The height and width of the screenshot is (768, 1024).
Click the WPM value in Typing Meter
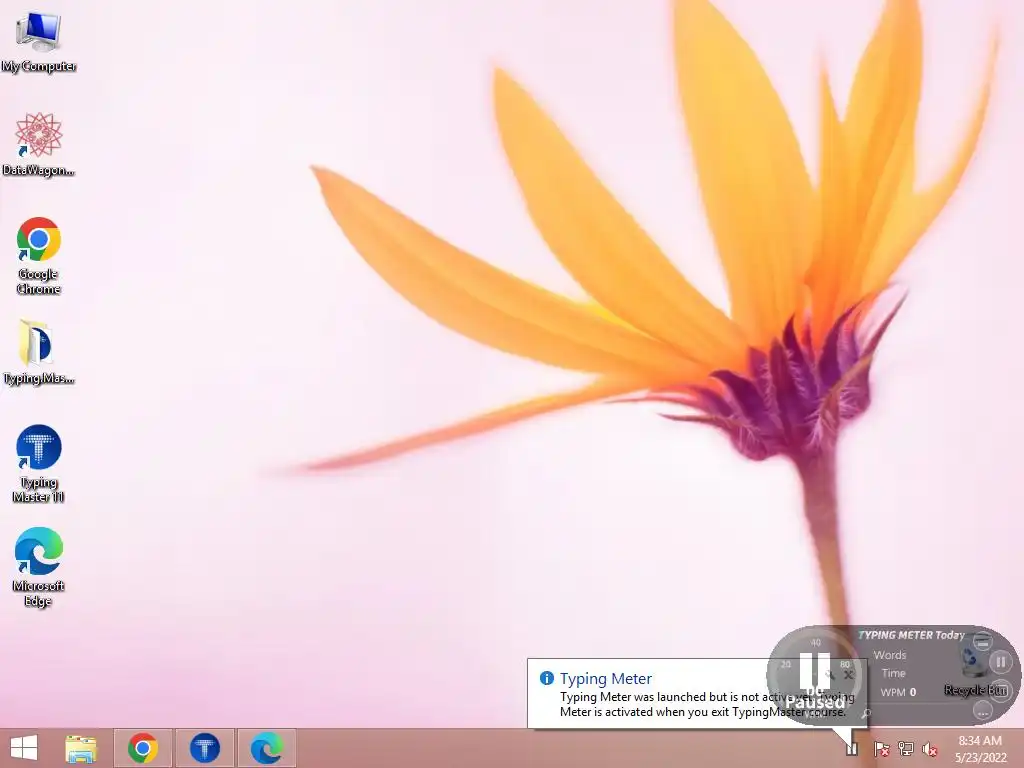(912, 692)
